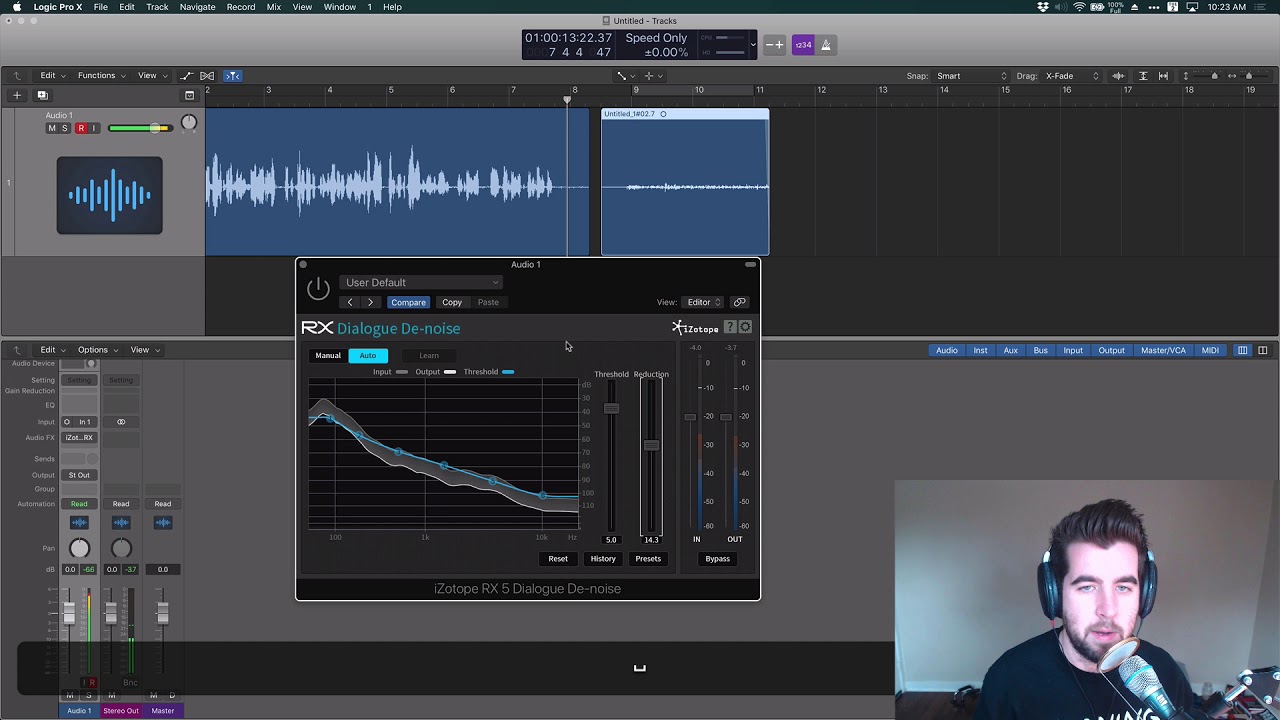Image resolution: width=1280 pixels, height=720 pixels.
Task: Click the add new track plus button
Action: (16, 95)
